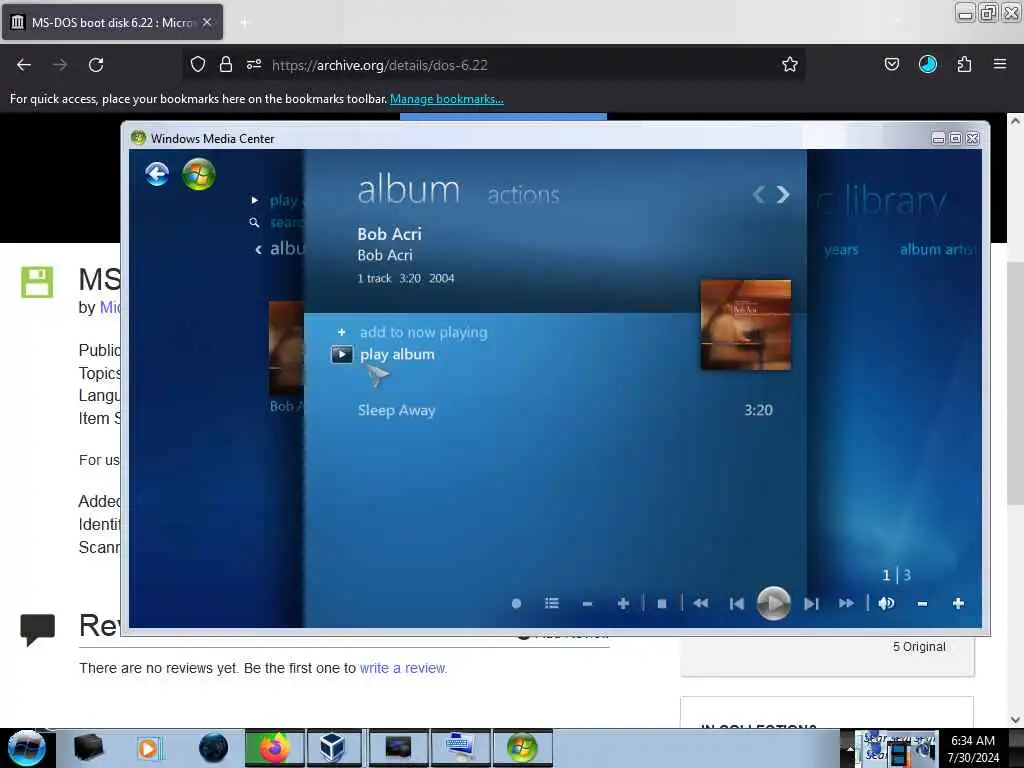Open Windows Media Player taskbar icon
The height and width of the screenshot is (768, 1024).
pyautogui.click(x=148, y=748)
